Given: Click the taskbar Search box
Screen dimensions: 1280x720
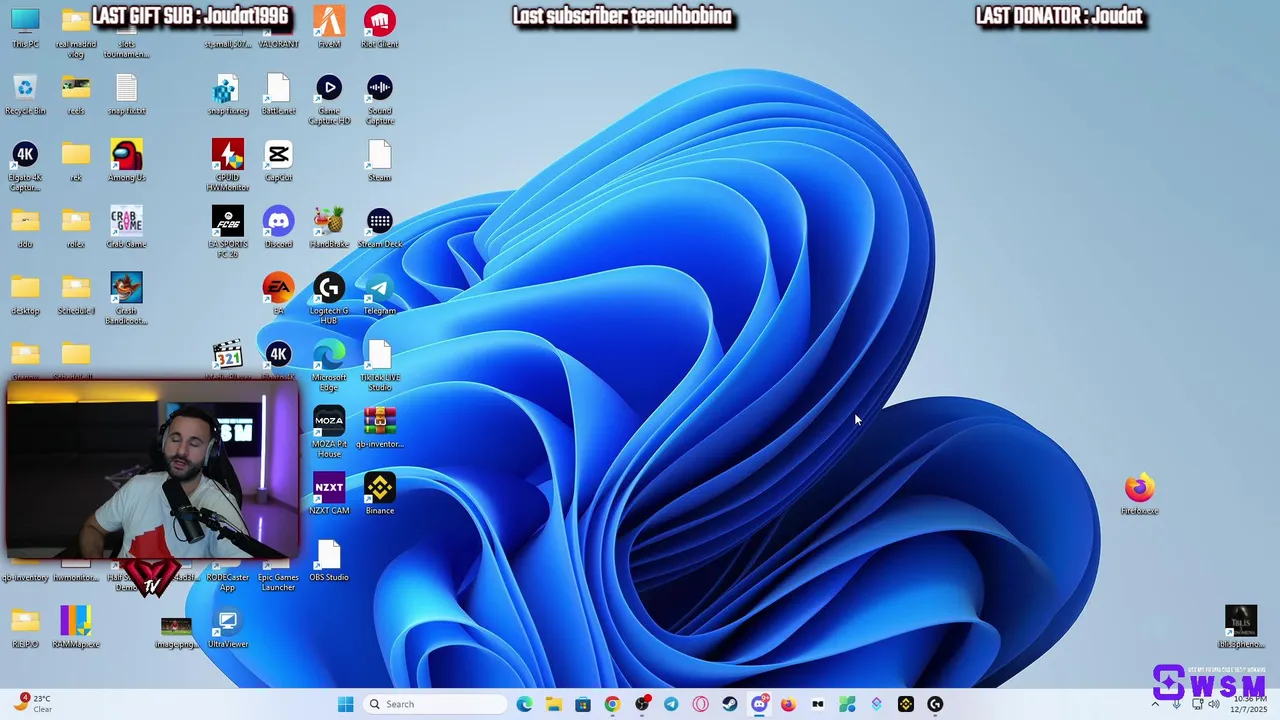Looking at the screenshot, I should pos(434,704).
